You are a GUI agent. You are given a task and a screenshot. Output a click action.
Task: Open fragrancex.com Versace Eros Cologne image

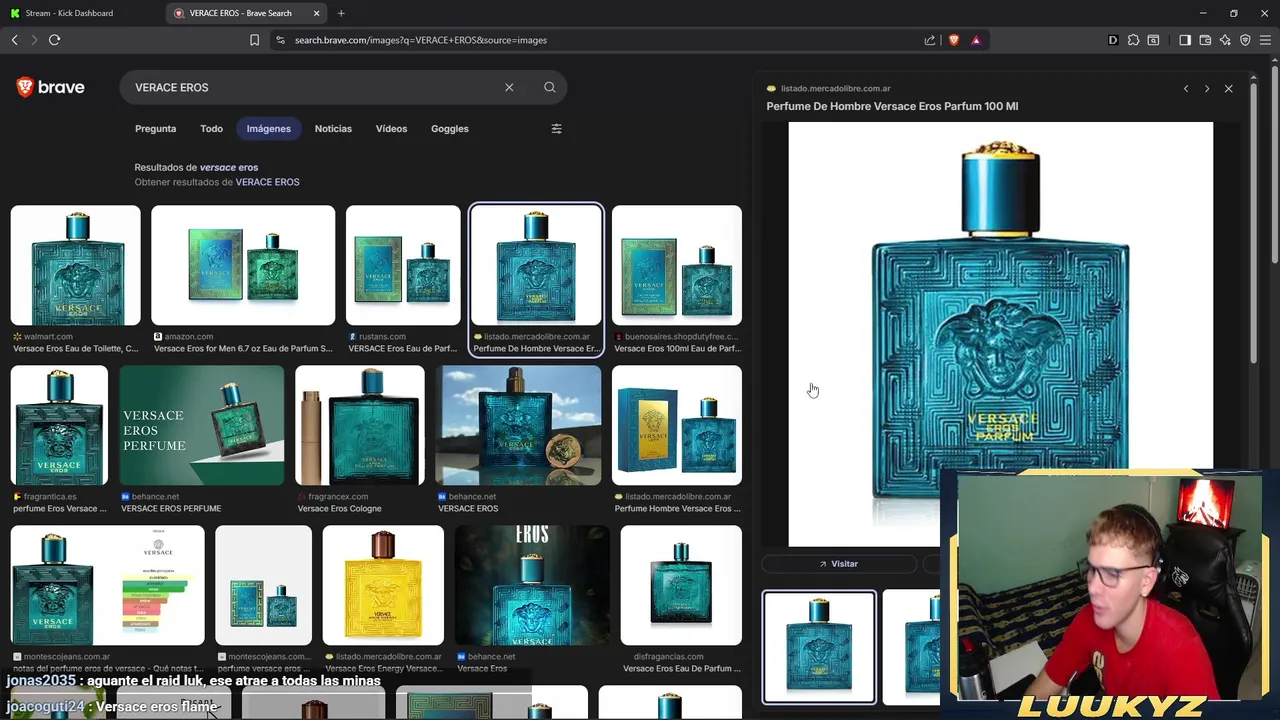coord(360,425)
